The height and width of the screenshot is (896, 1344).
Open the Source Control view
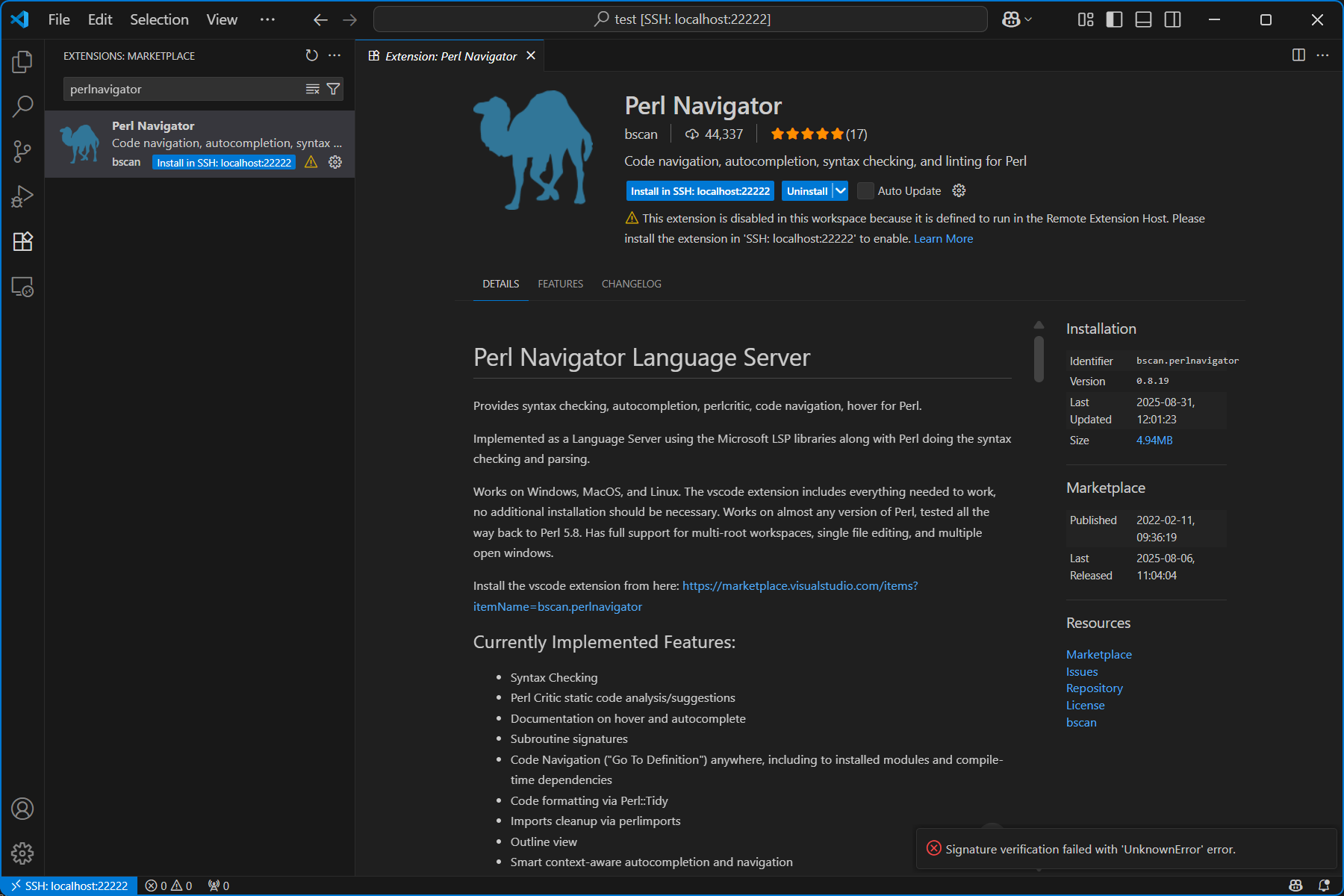click(22, 152)
